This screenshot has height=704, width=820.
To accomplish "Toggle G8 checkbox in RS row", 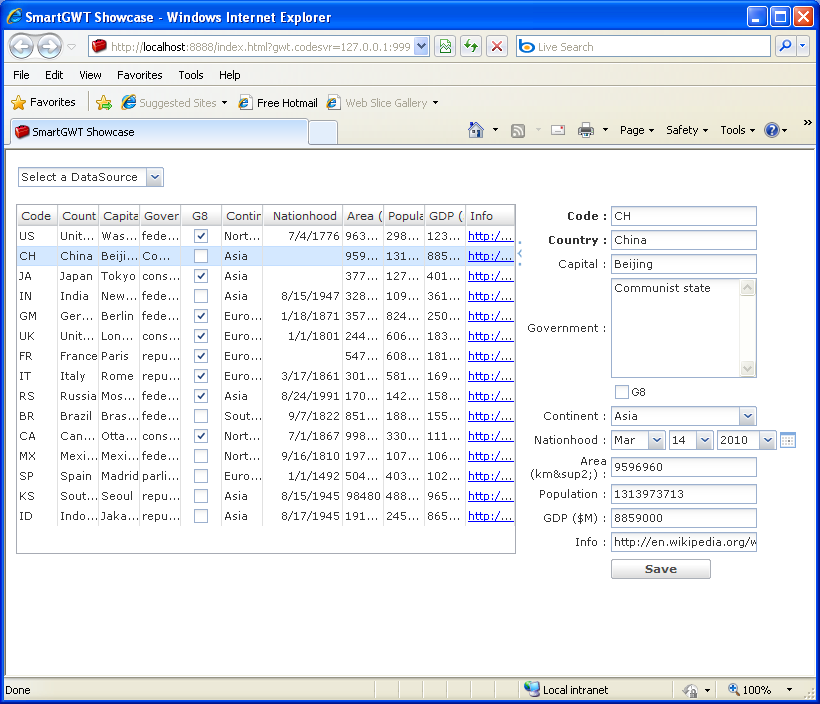I will click(201, 396).
